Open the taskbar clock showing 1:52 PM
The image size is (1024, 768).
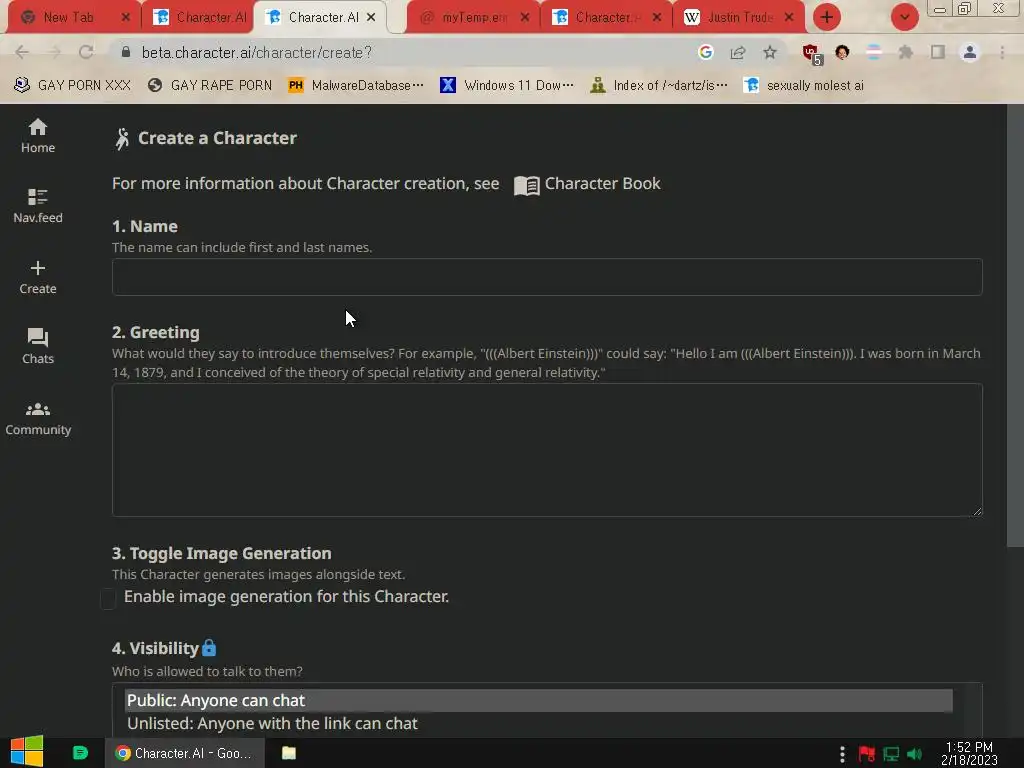tap(969, 754)
